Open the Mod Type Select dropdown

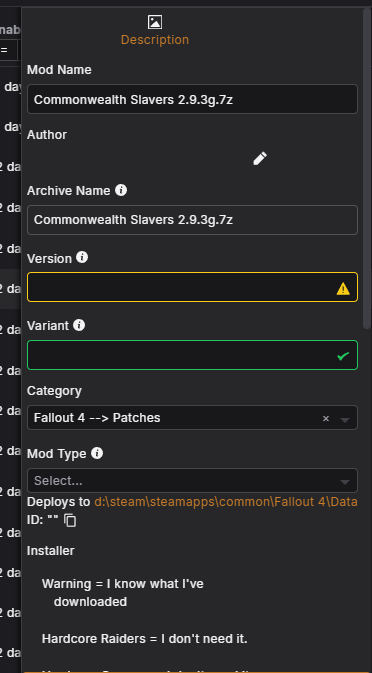(x=192, y=480)
